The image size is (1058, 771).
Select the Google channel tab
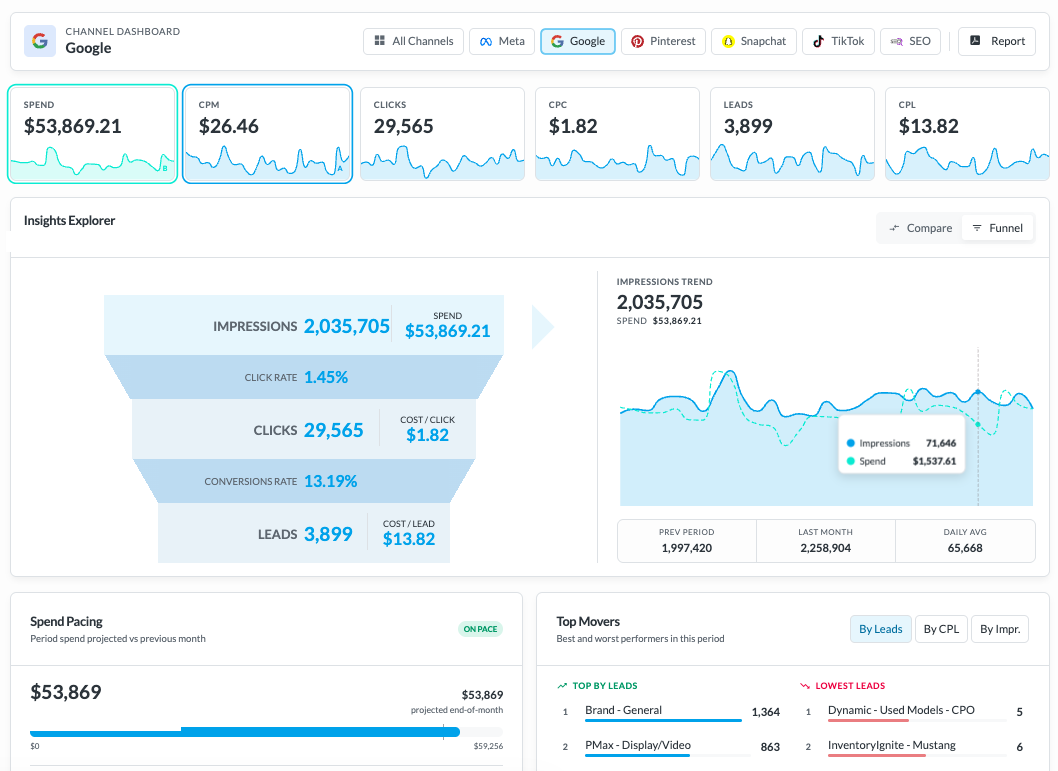point(578,41)
